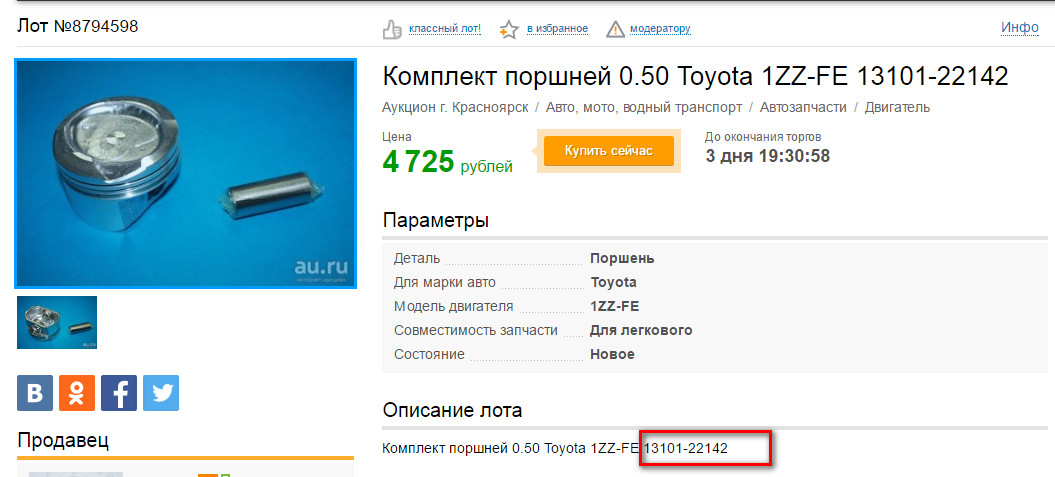Open the 'классный лот!' link

click(445, 29)
